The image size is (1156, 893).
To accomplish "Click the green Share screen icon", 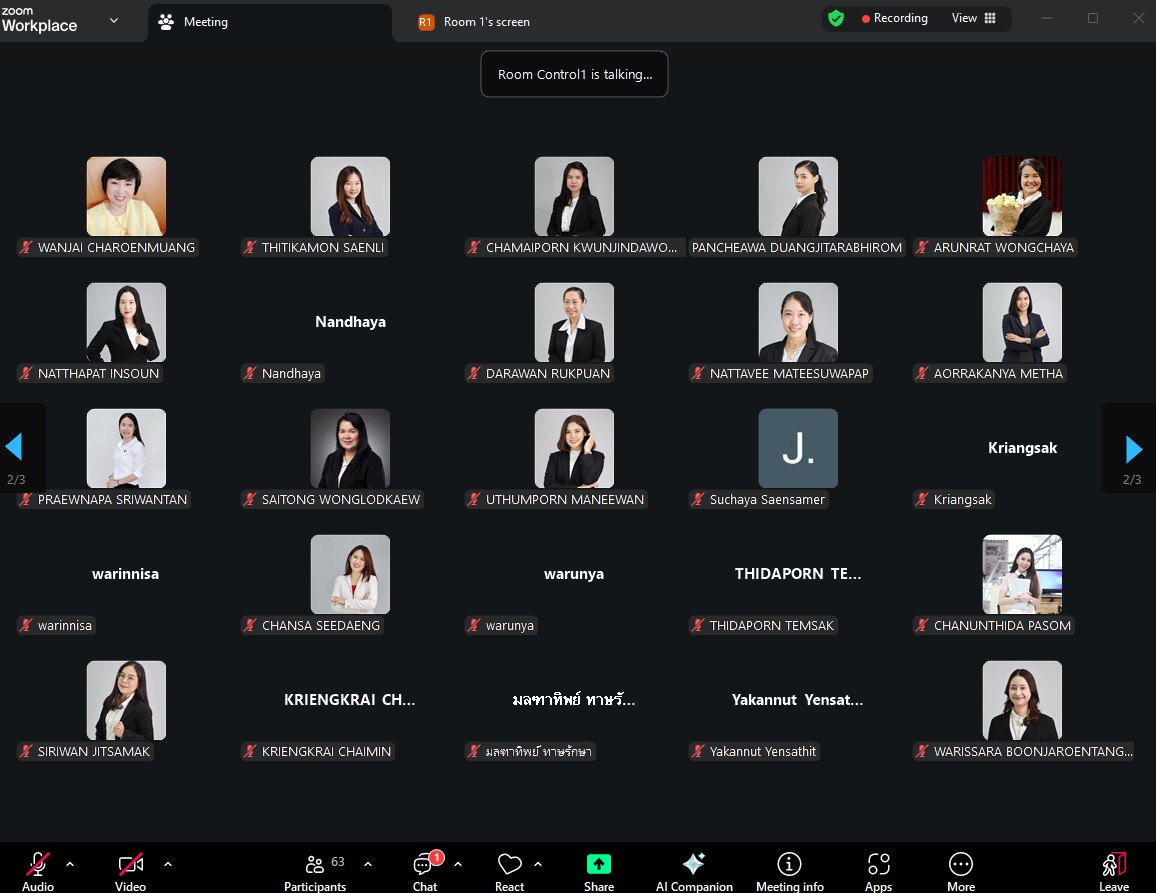I will click(x=599, y=864).
